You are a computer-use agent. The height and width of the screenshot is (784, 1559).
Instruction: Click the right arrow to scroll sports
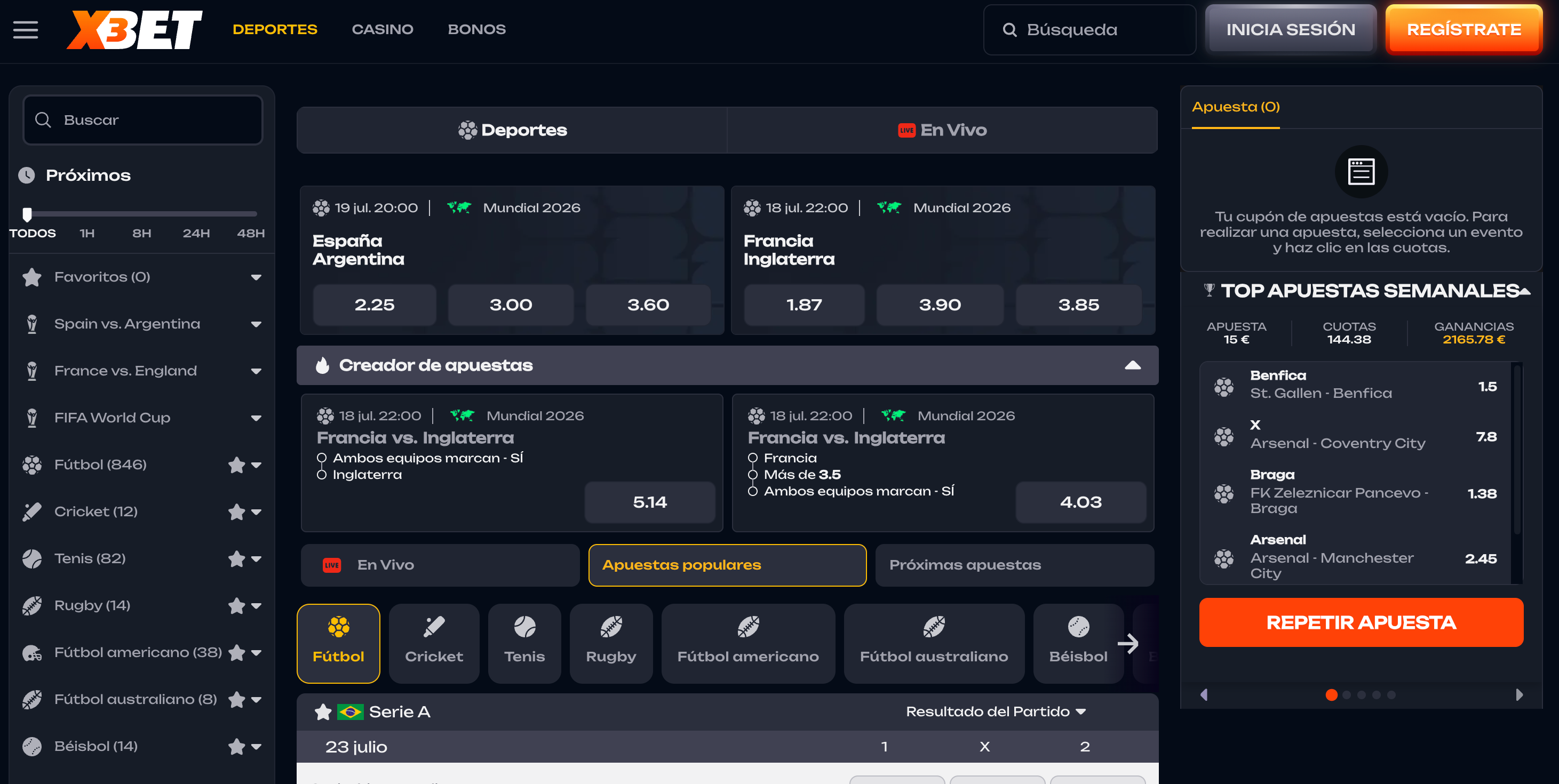tap(1127, 644)
